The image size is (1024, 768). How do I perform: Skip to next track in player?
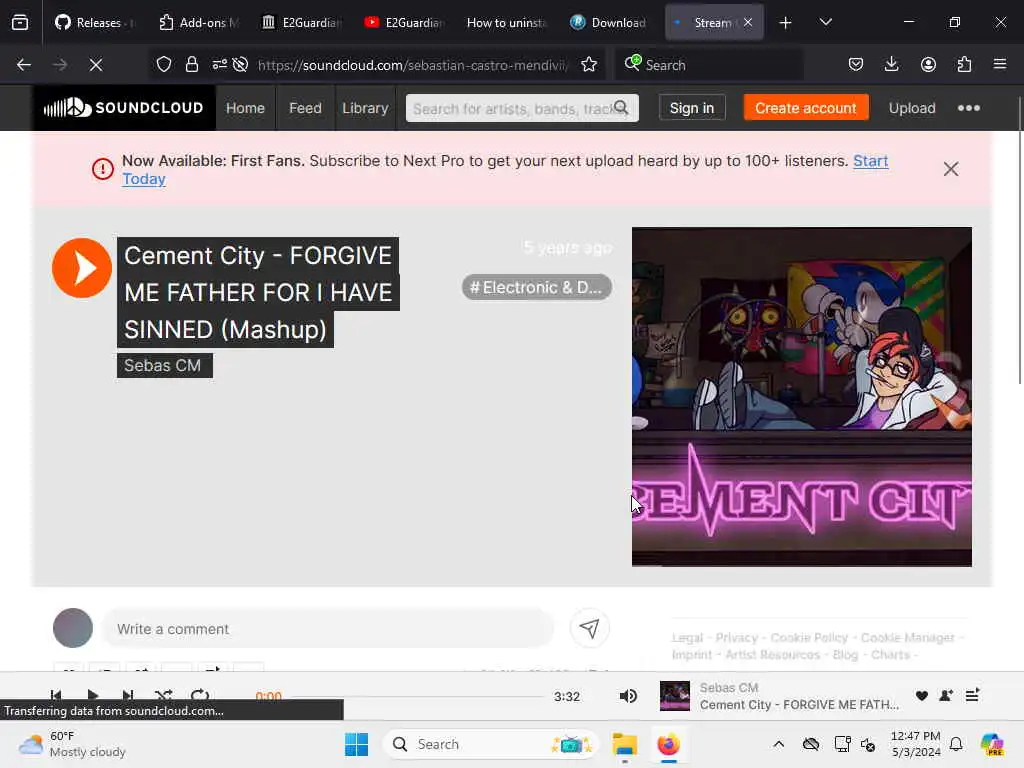tap(127, 696)
